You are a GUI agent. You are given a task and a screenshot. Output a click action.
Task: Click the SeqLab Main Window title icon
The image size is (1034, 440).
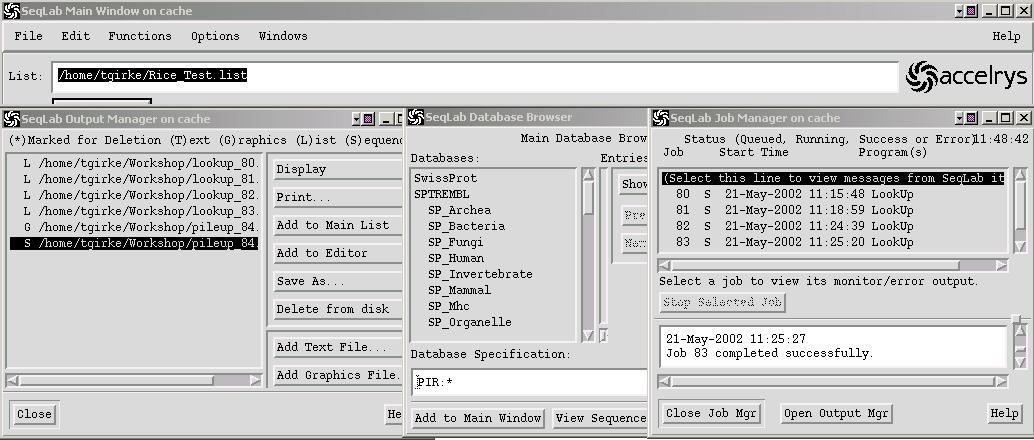click(x=11, y=11)
